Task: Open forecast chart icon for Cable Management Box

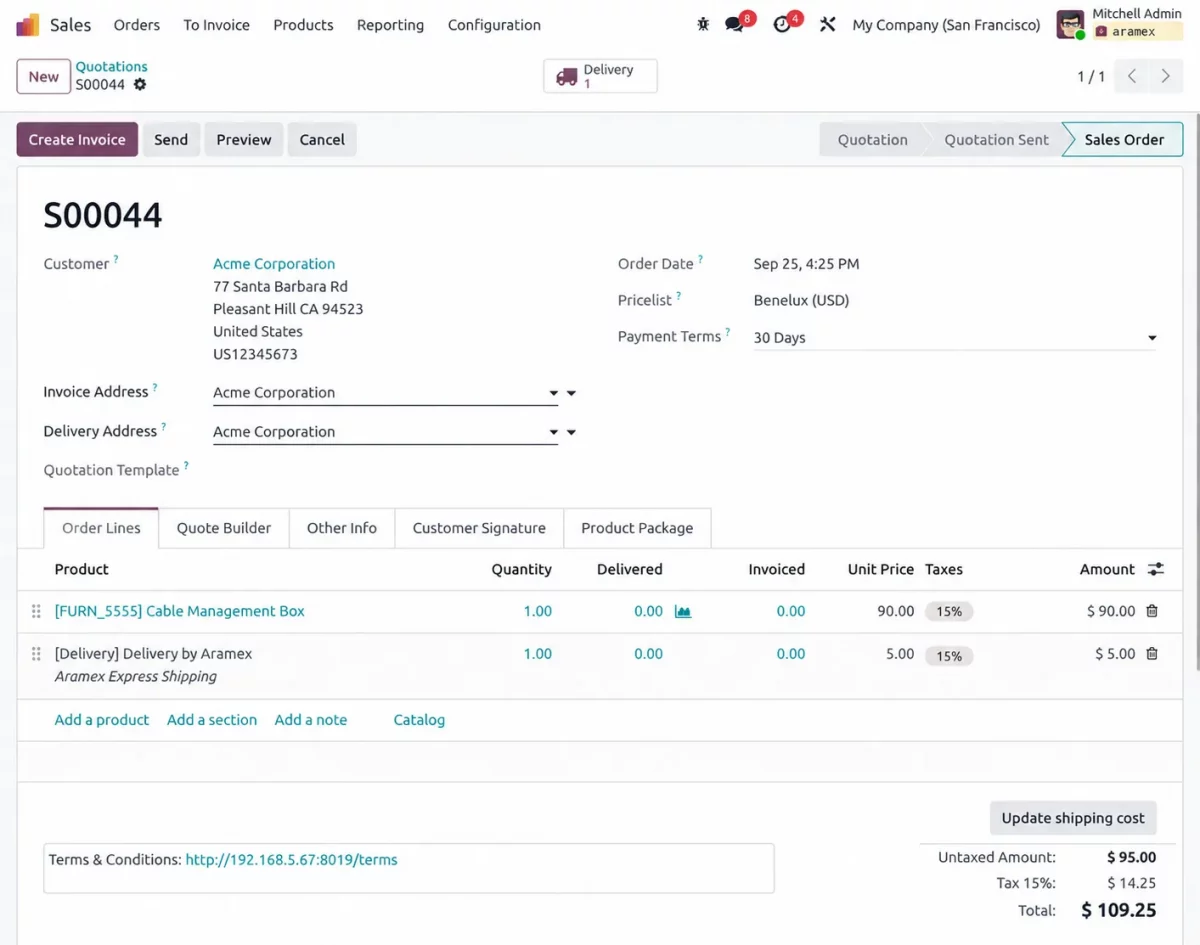Action: tap(683, 611)
